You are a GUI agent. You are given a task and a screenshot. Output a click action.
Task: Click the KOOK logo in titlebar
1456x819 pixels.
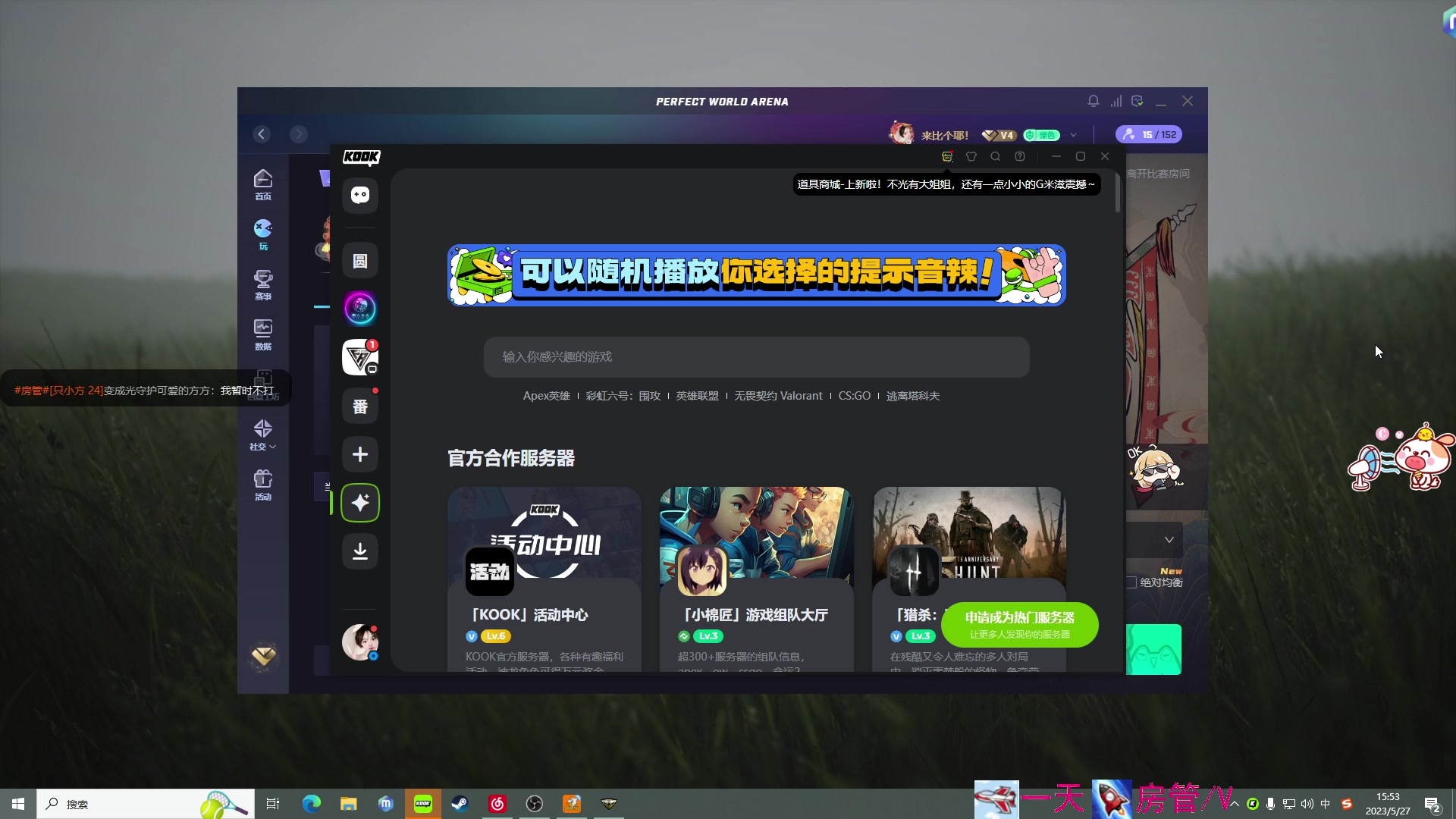pos(361,157)
